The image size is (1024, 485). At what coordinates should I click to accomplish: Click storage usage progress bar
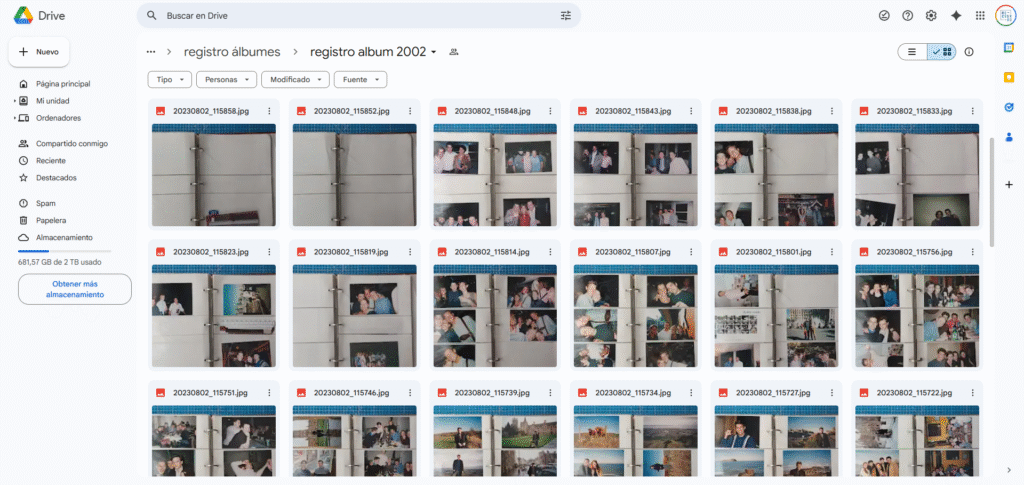(65, 251)
